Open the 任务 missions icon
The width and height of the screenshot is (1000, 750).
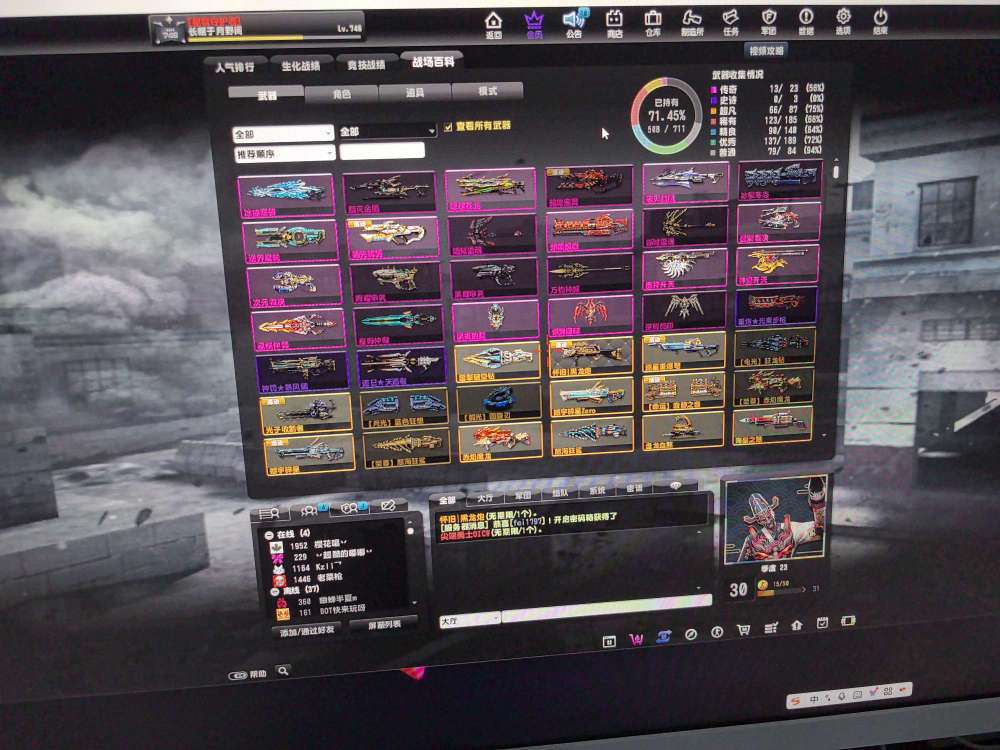tap(731, 22)
